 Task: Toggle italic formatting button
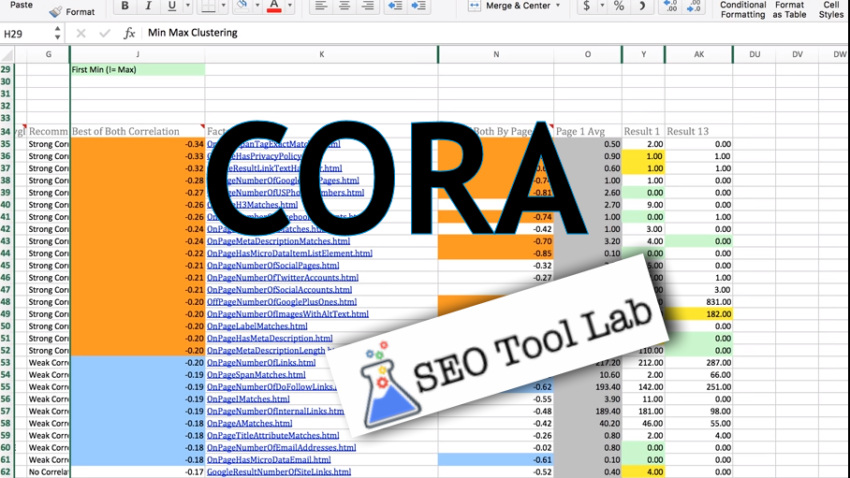click(x=149, y=6)
